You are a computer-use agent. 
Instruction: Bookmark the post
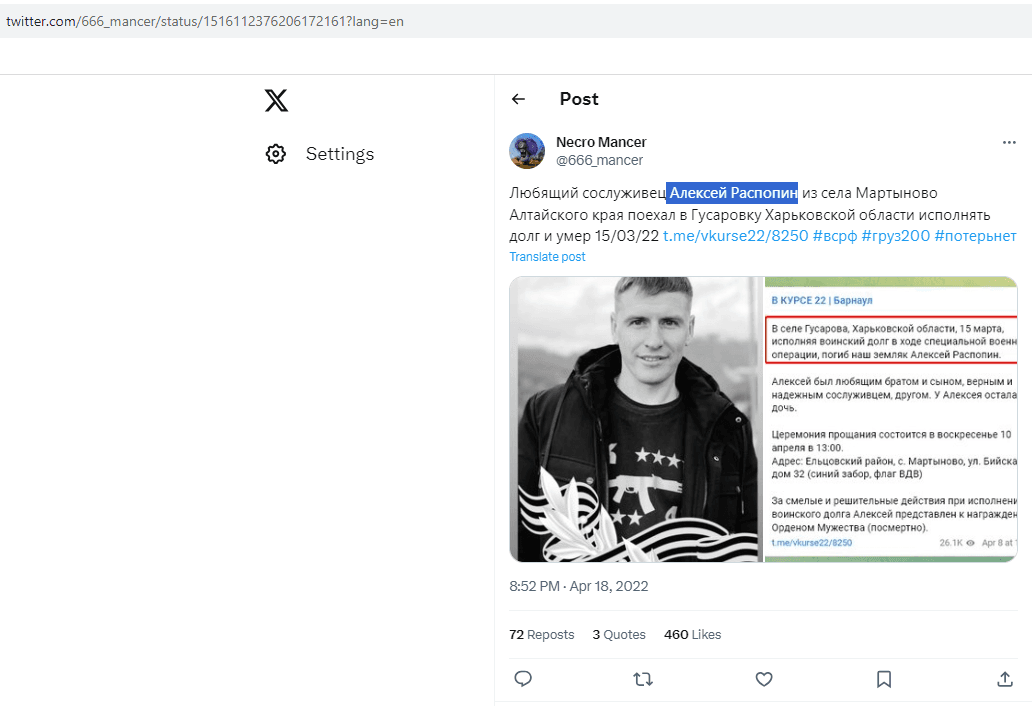coord(884,678)
